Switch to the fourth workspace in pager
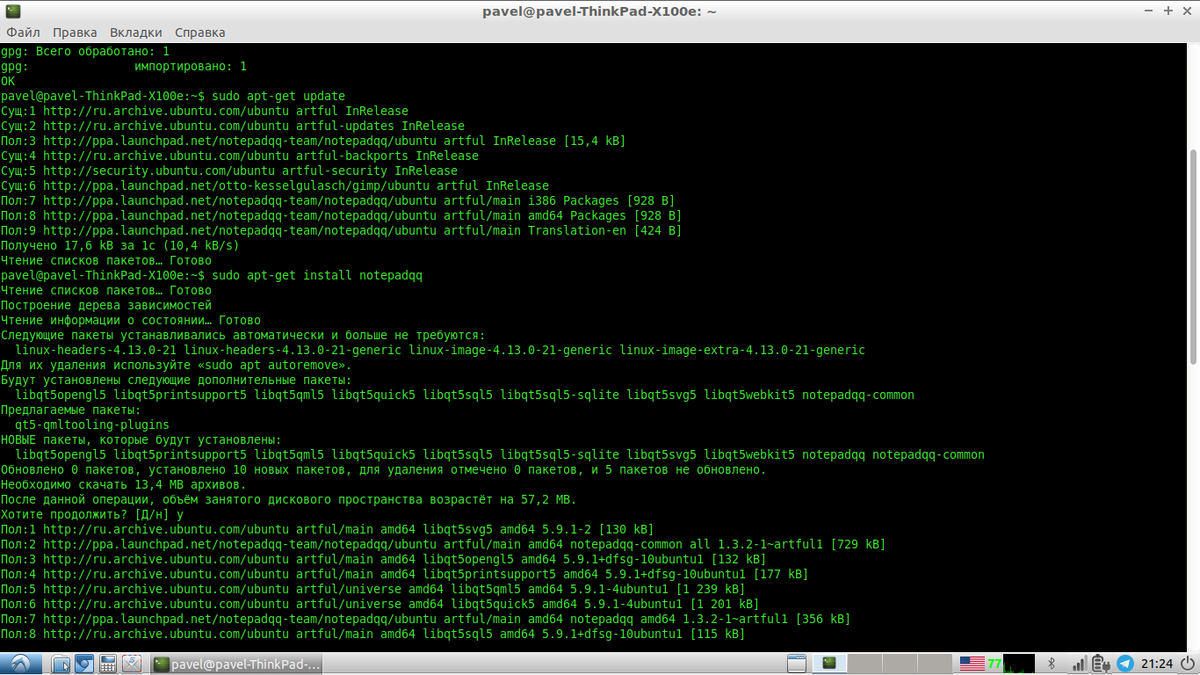The height and width of the screenshot is (675, 1200). point(935,663)
